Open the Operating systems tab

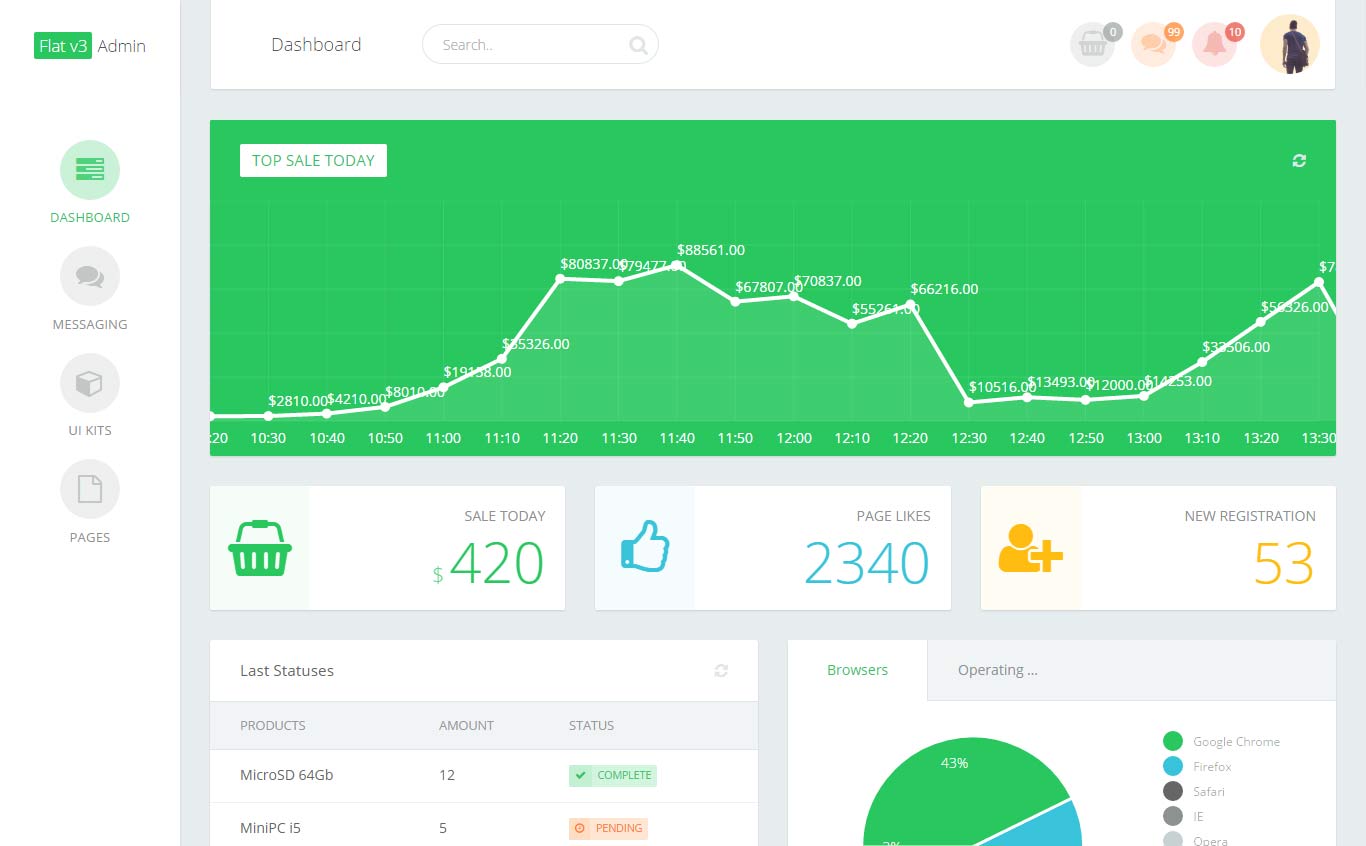pyautogui.click(x=997, y=670)
